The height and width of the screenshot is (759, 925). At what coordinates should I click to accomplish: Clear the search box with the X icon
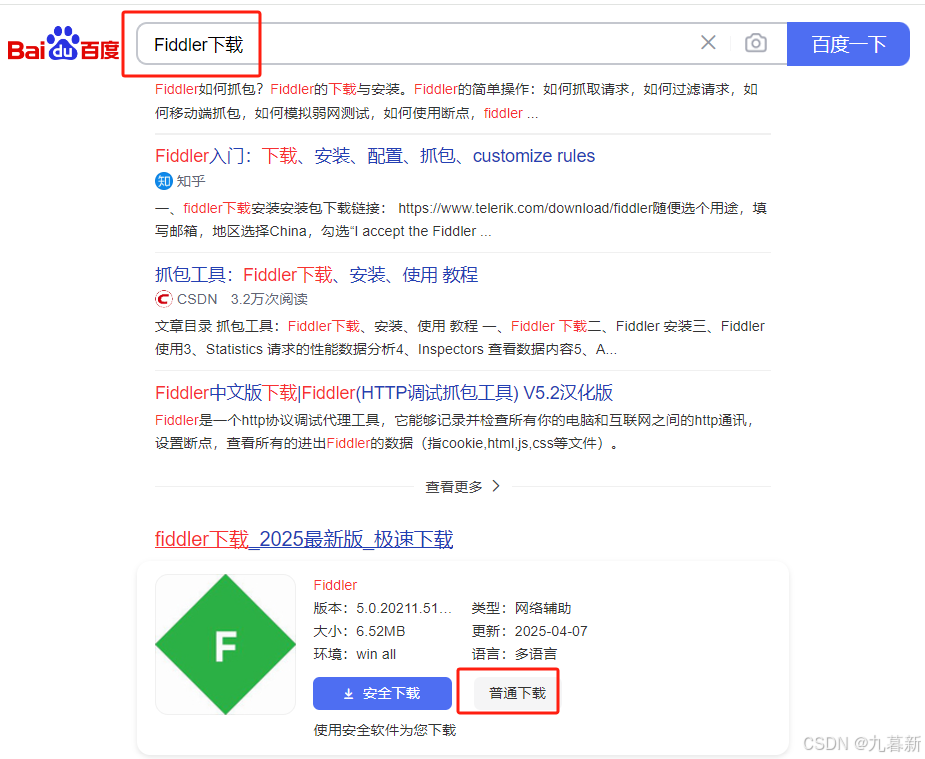(x=708, y=43)
